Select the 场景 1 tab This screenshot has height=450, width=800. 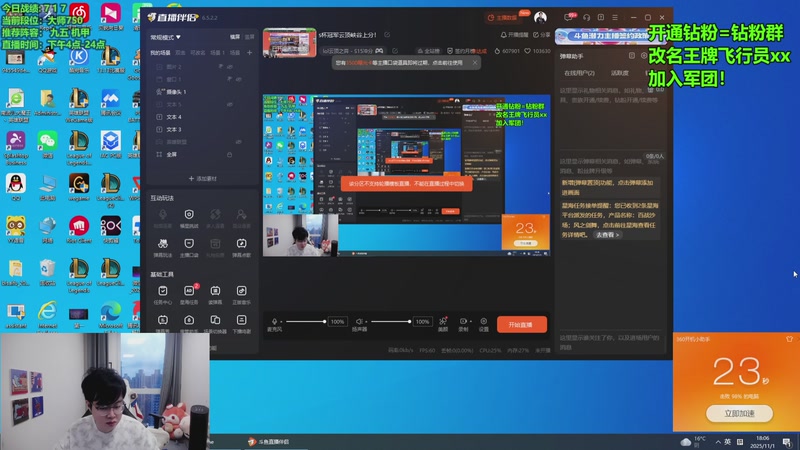coord(217,53)
